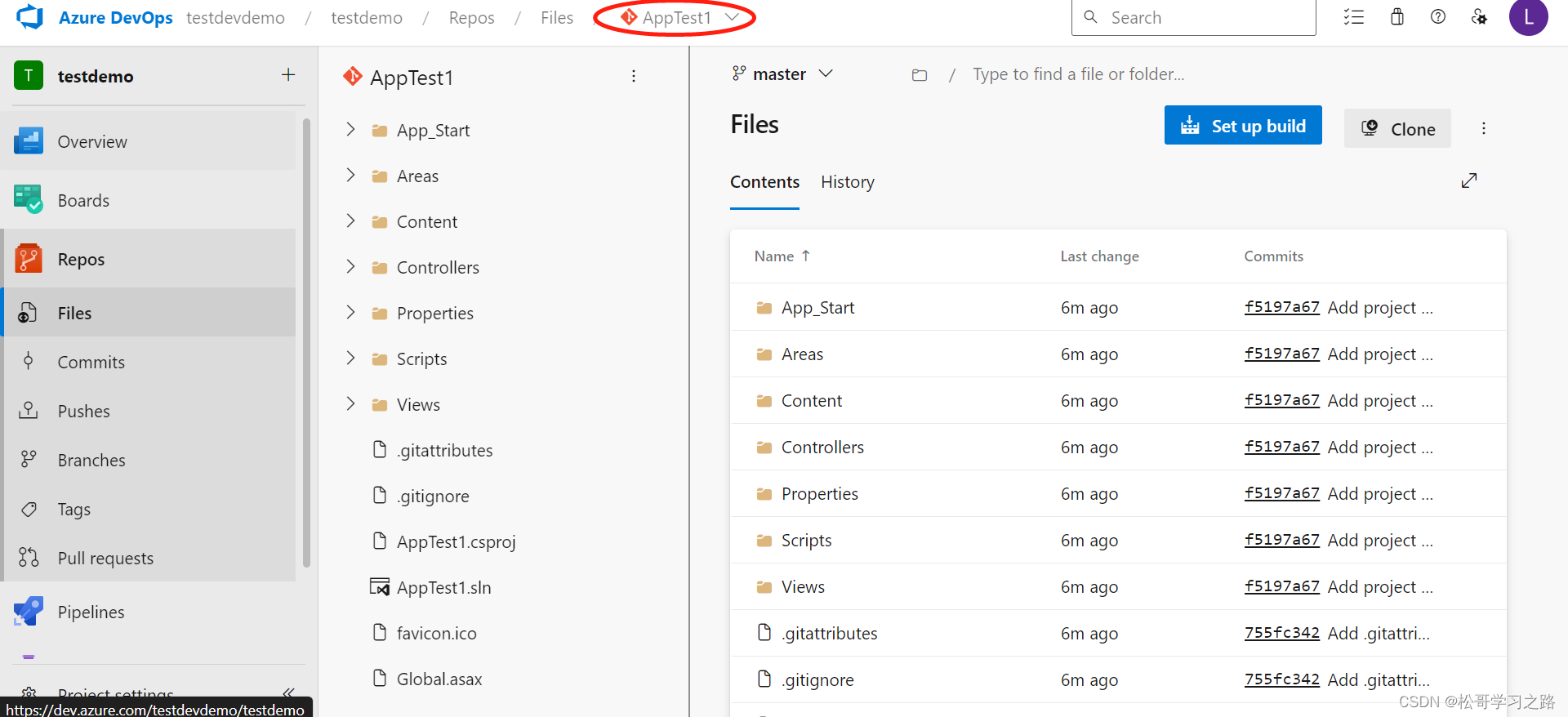Select Files under Repos
Screen dimensions: 1568x717
click(149, 313)
